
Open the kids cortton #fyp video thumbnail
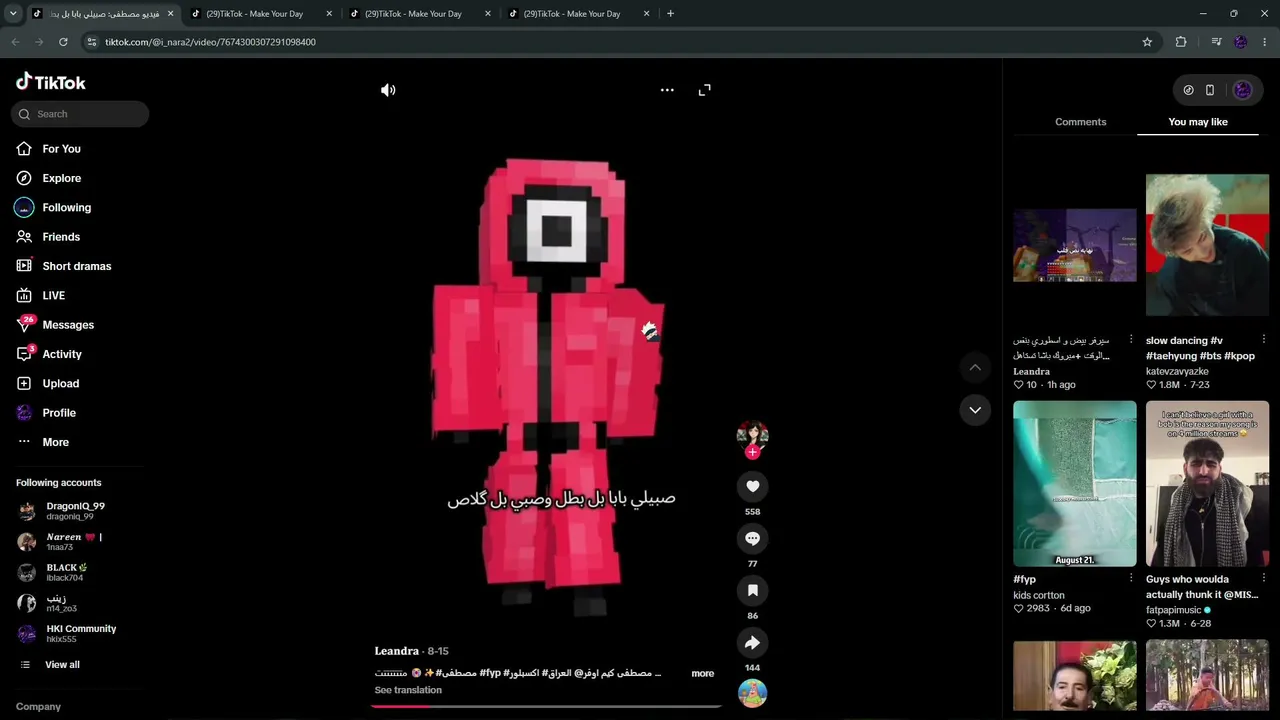click(1075, 484)
